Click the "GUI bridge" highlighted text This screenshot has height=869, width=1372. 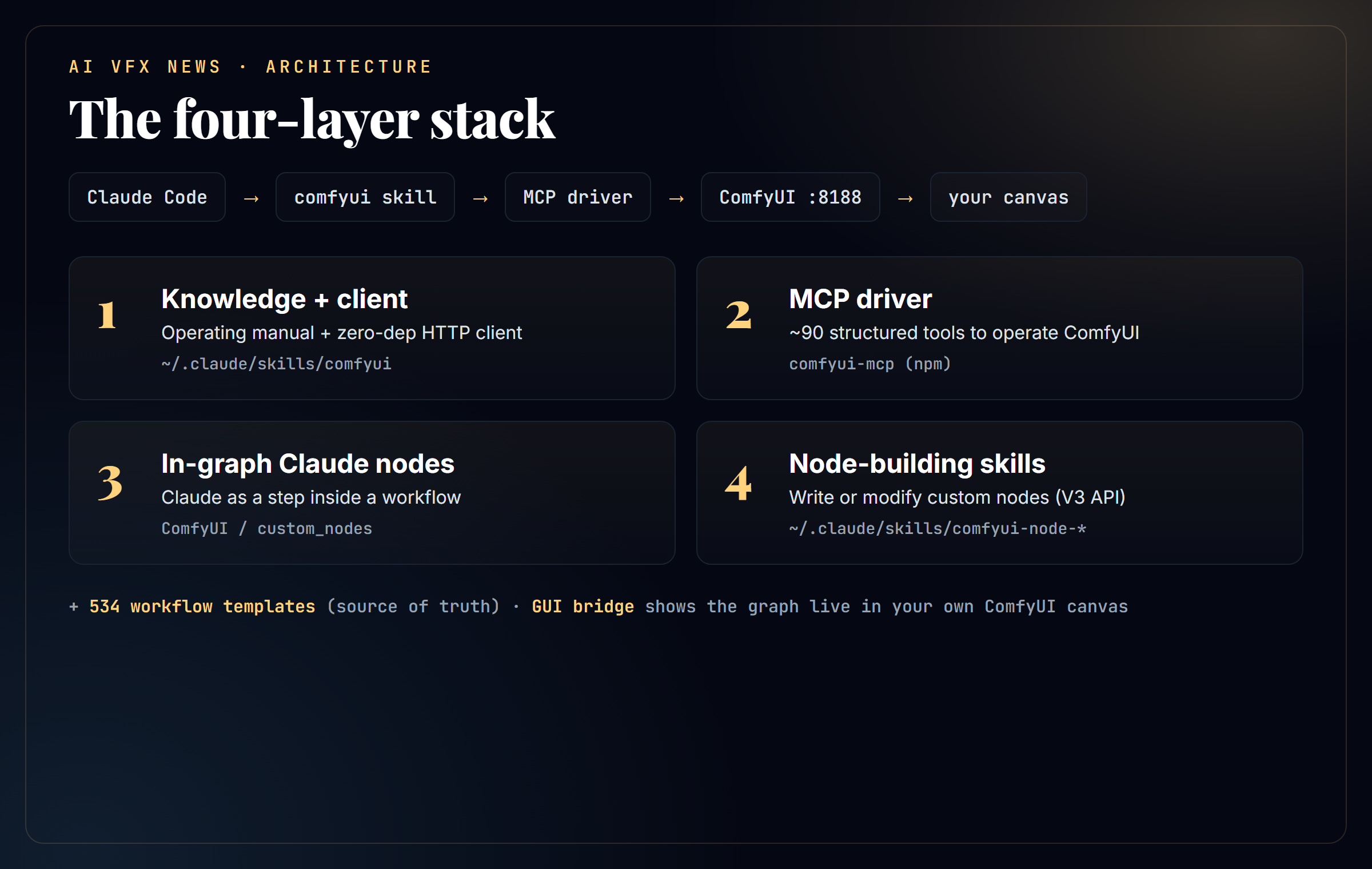(x=583, y=606)
